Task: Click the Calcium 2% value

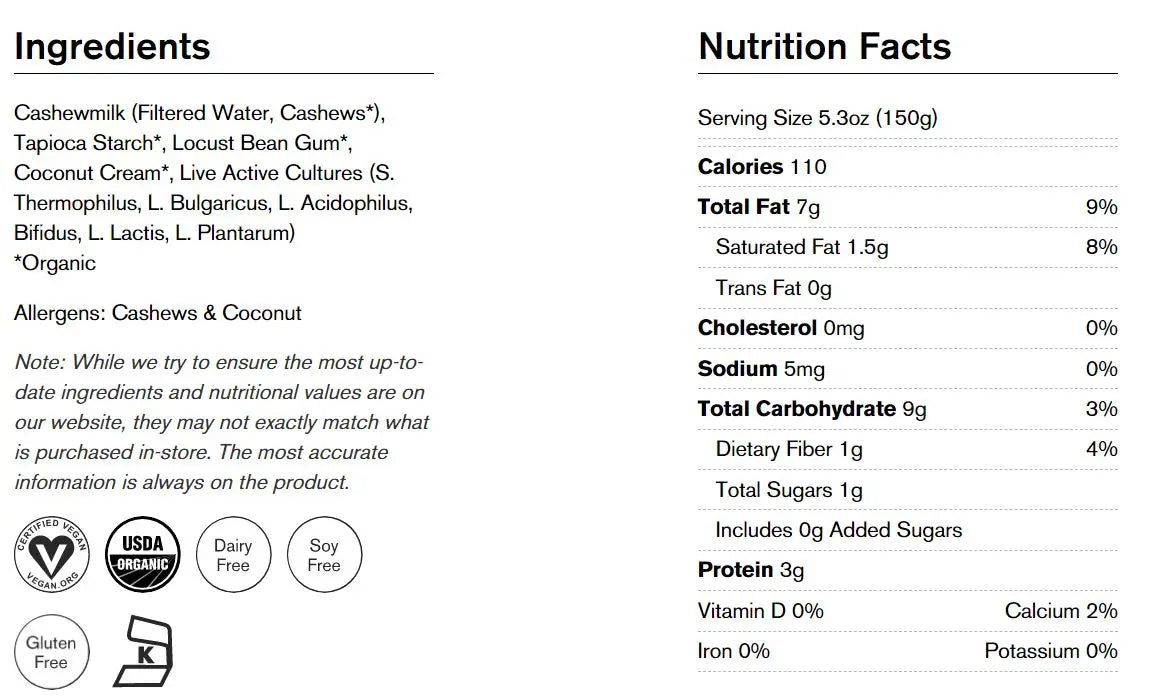Action: pos(1061,611)
